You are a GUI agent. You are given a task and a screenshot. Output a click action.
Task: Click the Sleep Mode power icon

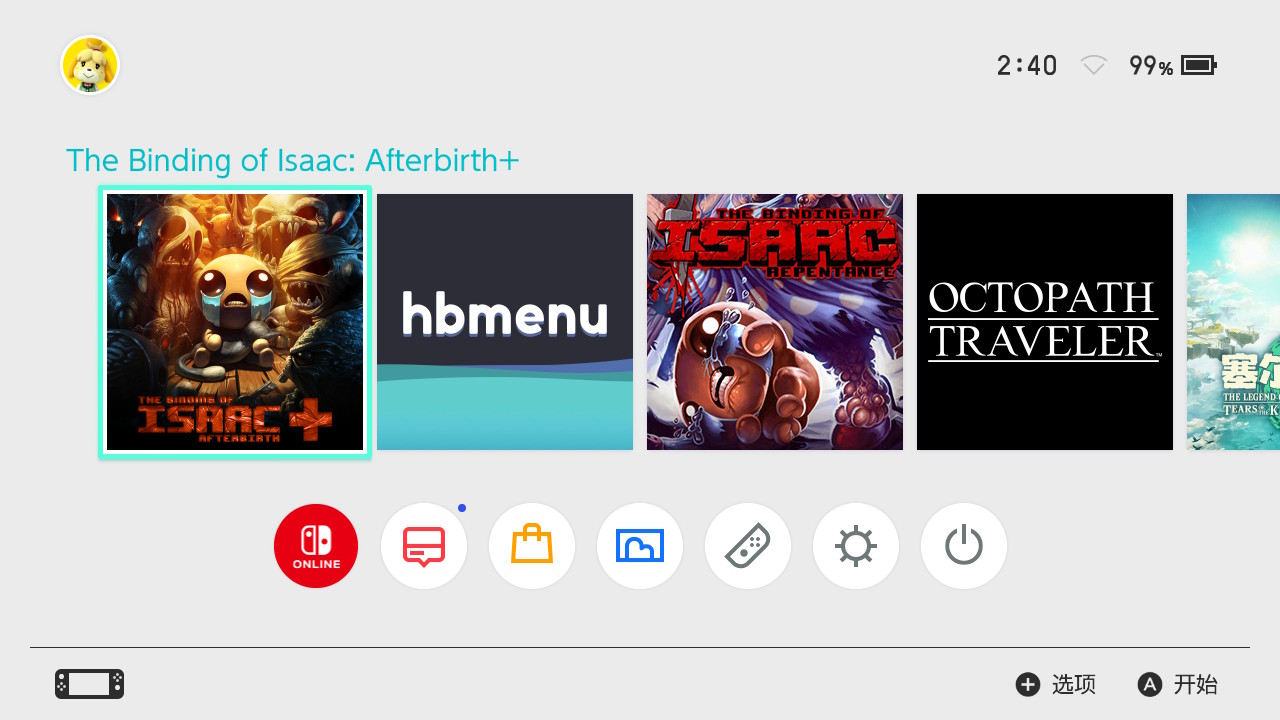964,546
